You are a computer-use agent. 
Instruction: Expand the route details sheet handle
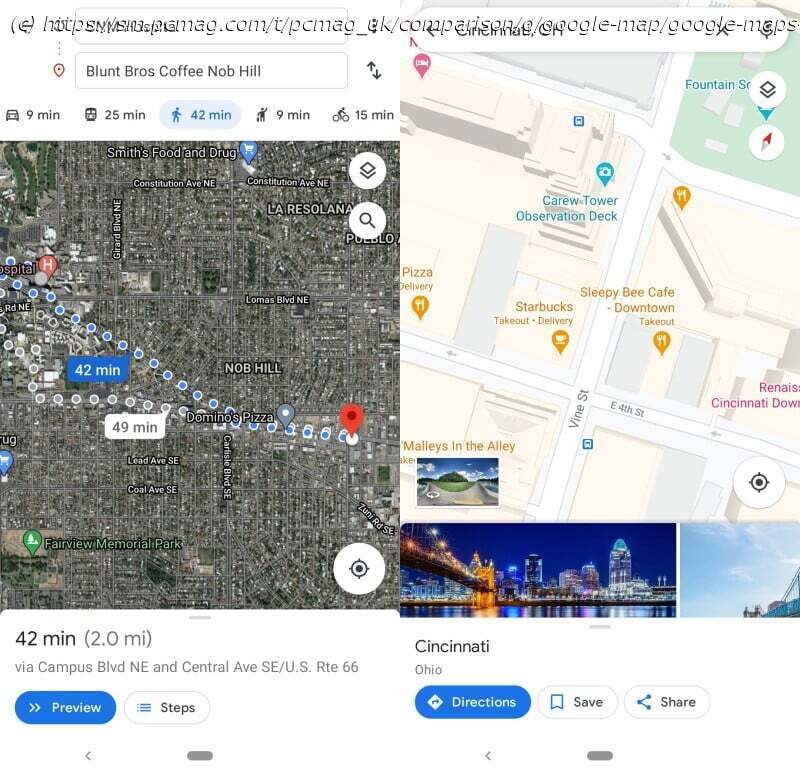[200, 617]
